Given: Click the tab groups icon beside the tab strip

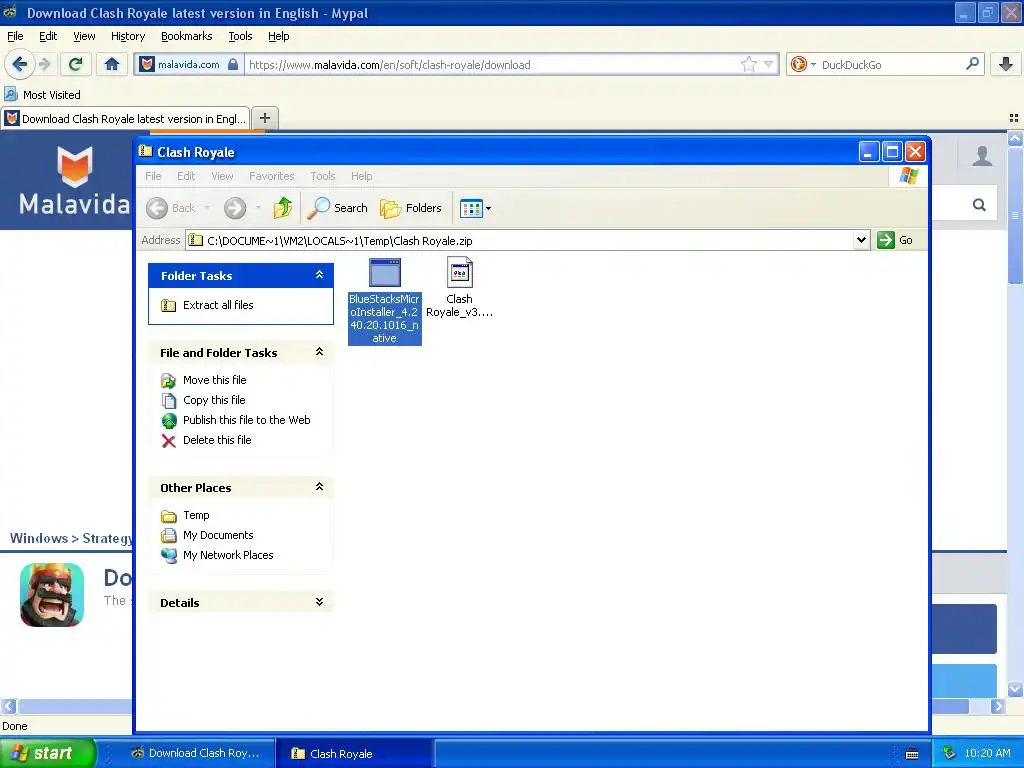Looking at the screenshot, I should tap(1014, 118).
